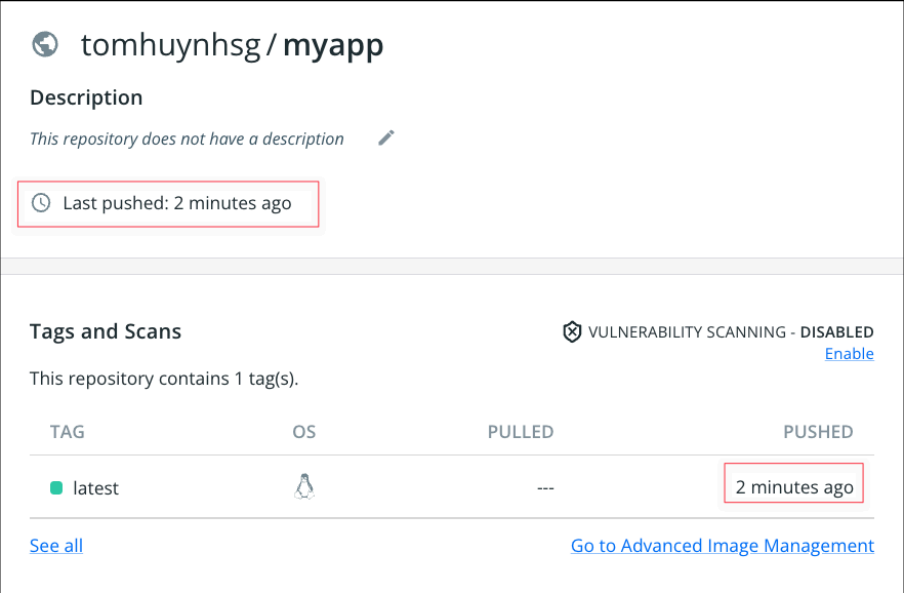This screenshot has width=904, height=593.
Task: Click VULNERABILITY SCANNING - DISABLED label
Action: point(731,332)
